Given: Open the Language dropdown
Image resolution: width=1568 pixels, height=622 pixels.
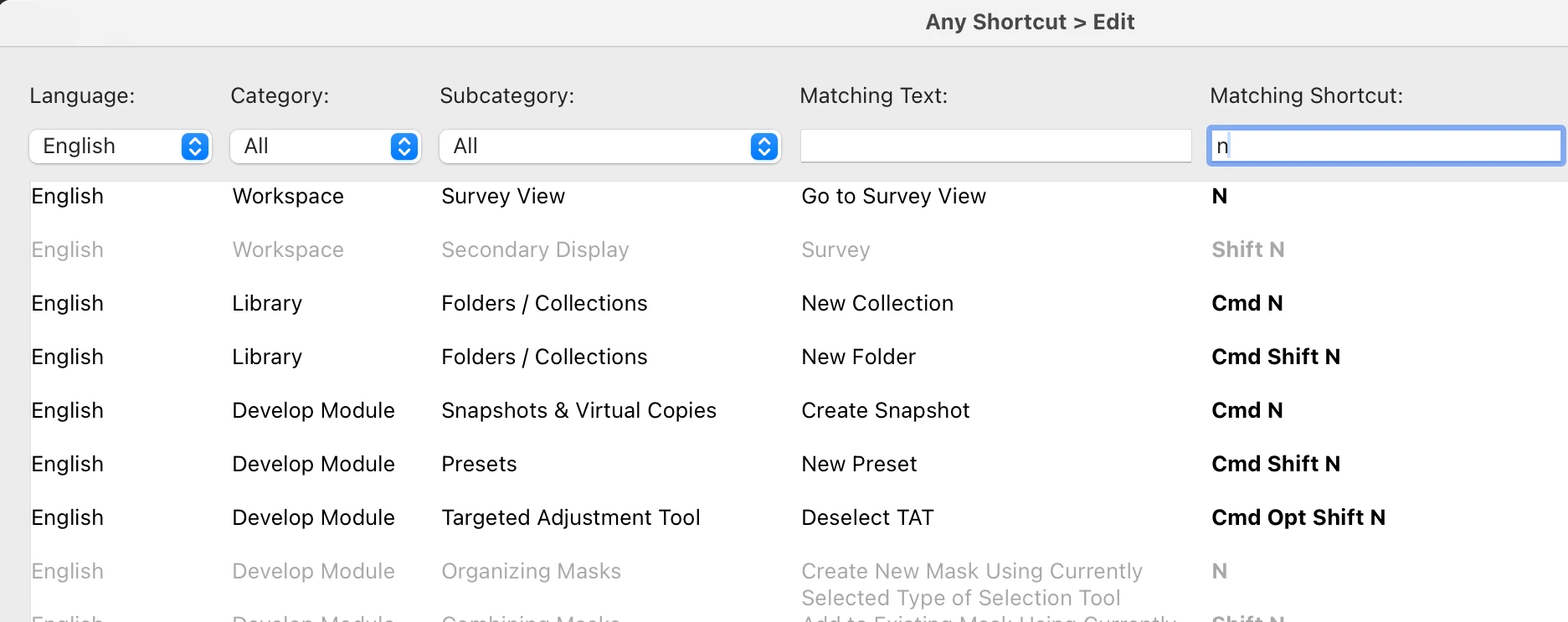Looking at the screenshot, I should pyautogui.click(x=120, y=147).
